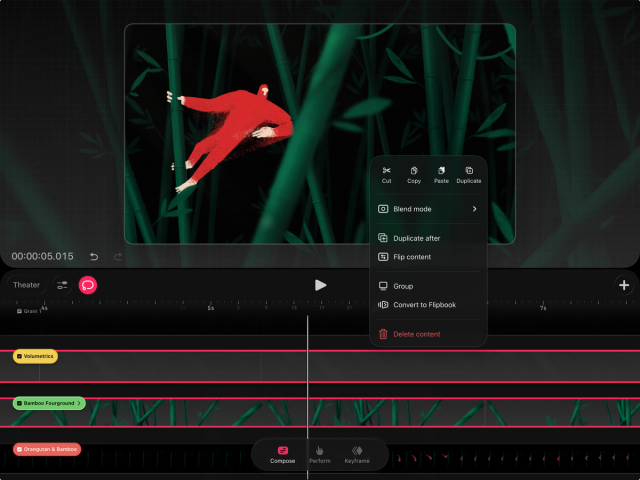Toggle the pink loop button
This screenshot has height=480, width=640.
88,285
